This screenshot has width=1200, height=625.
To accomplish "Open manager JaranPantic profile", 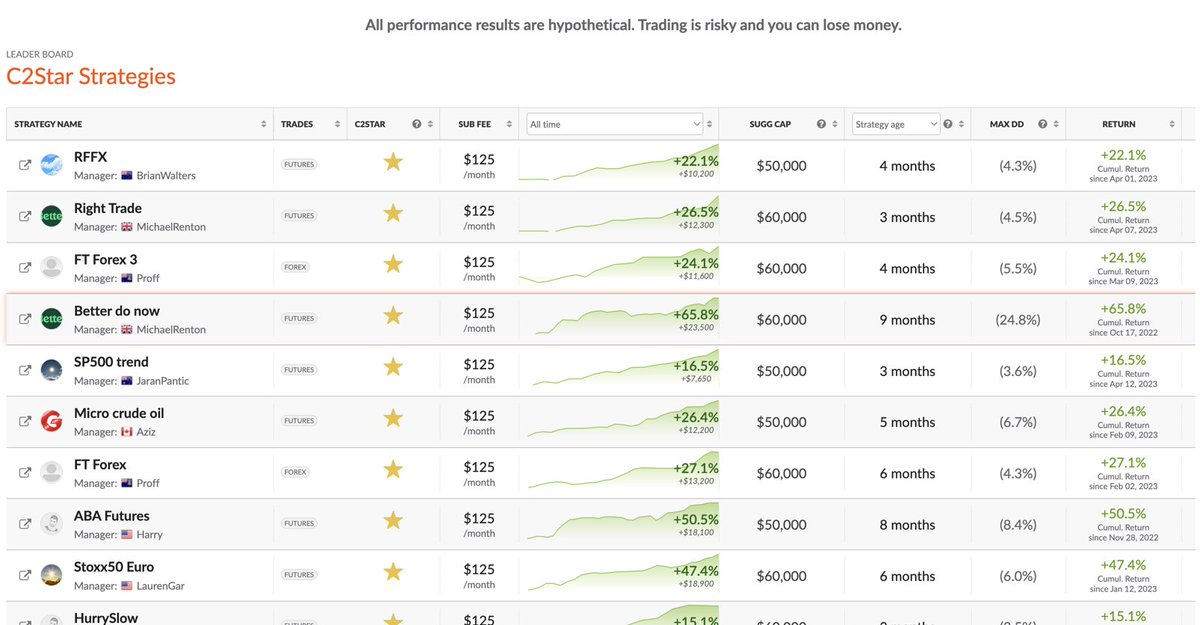I will pyautogui.click(x=163, y=381).
